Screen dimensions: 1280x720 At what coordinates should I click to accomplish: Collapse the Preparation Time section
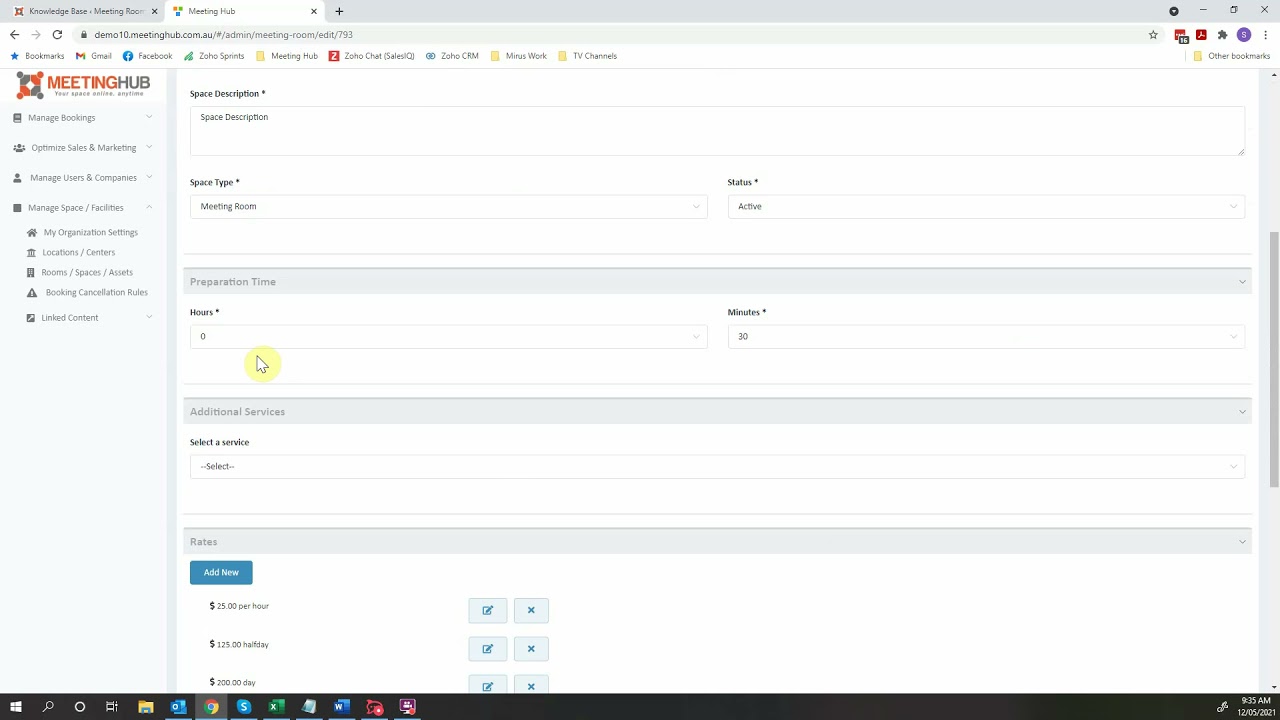tap(1242, 282)
